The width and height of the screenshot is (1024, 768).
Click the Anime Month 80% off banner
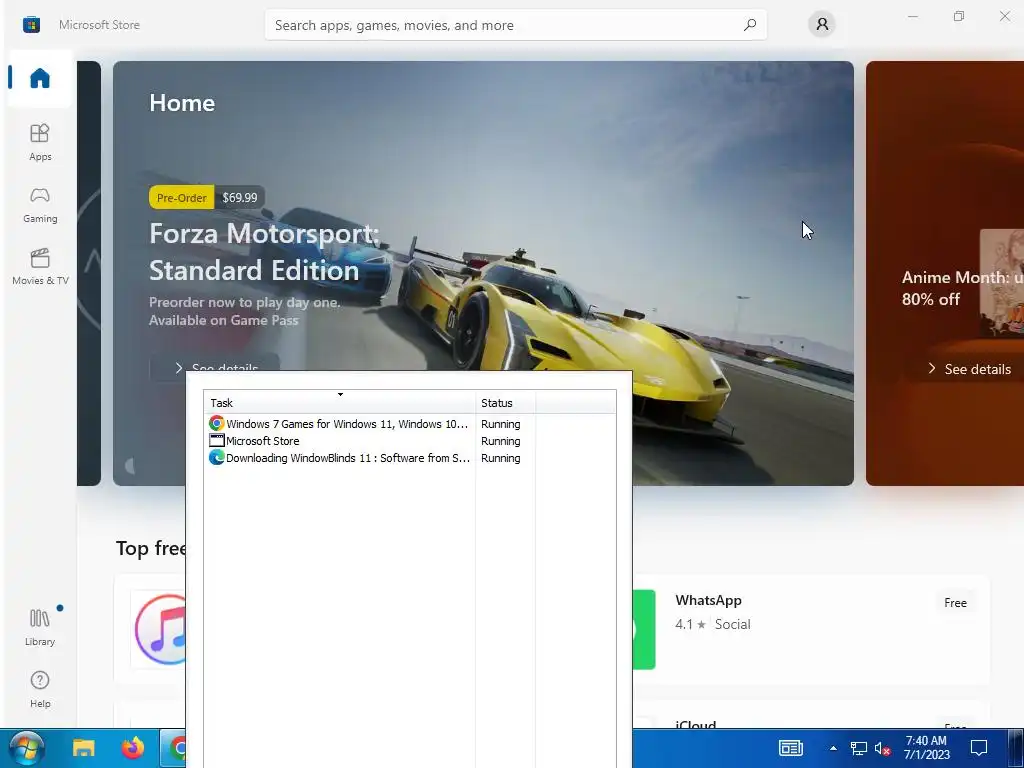(x=945, y=273)
